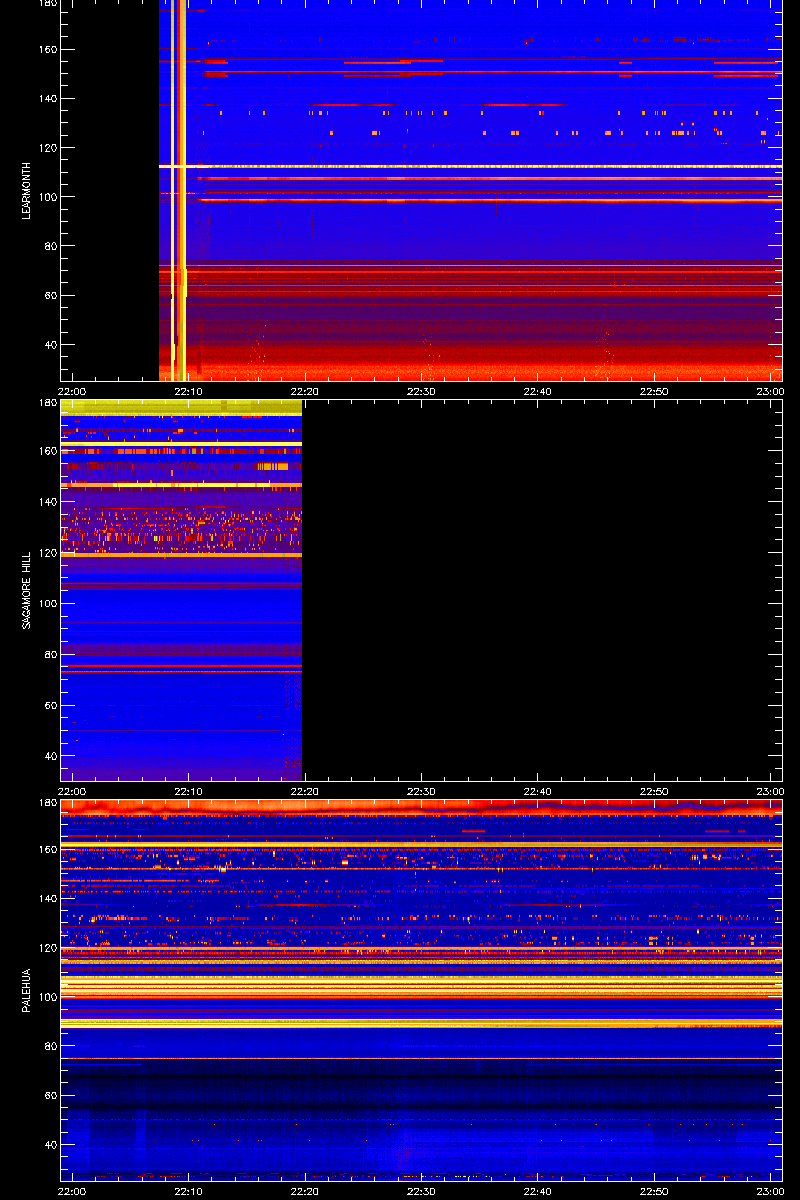Choose 140 on the Palehua frequency axis
The image size is (800, 1200).
[x=47, y=899]
